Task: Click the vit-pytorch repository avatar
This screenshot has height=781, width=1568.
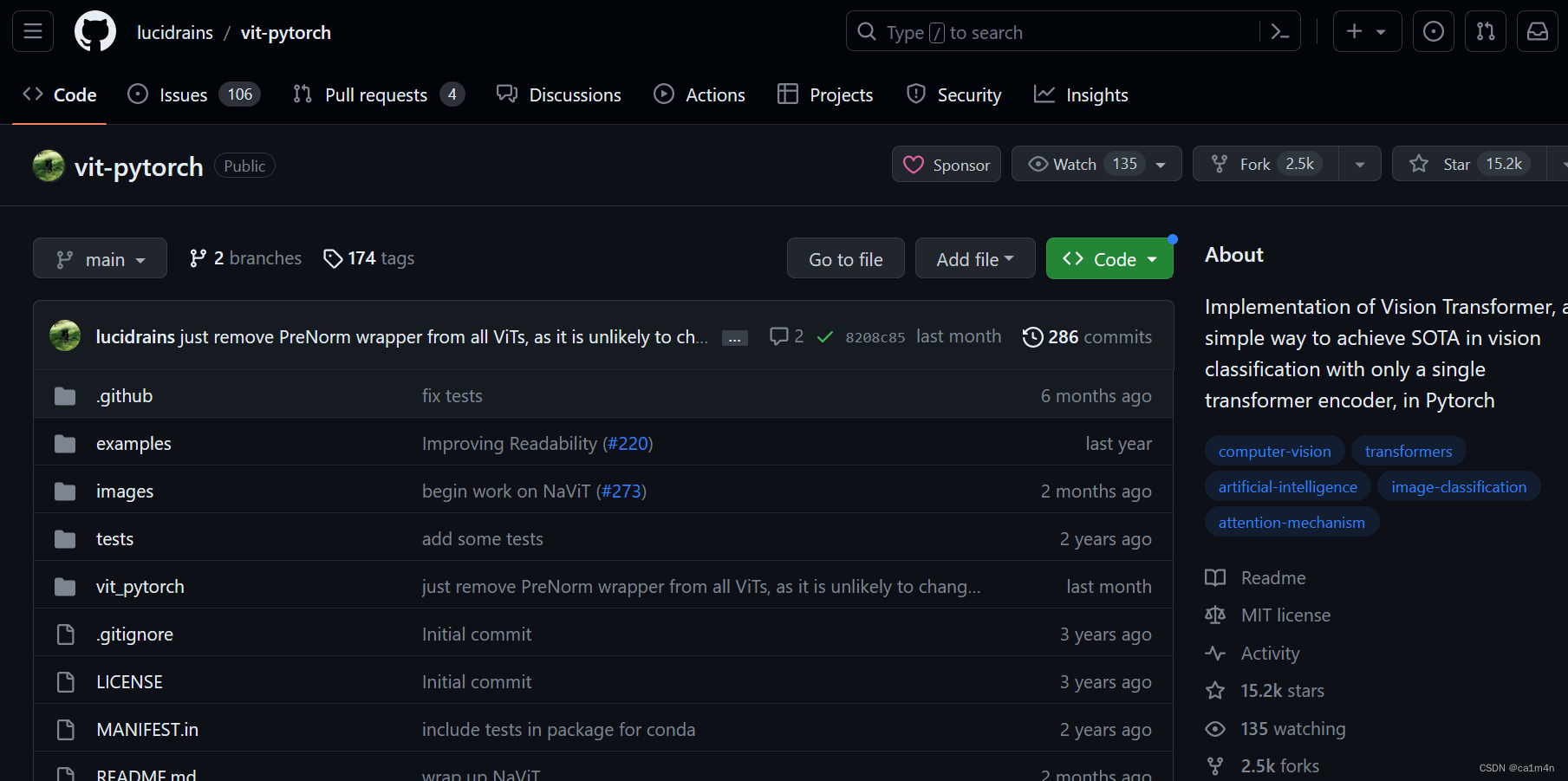Action: click(x=49, y=166)
